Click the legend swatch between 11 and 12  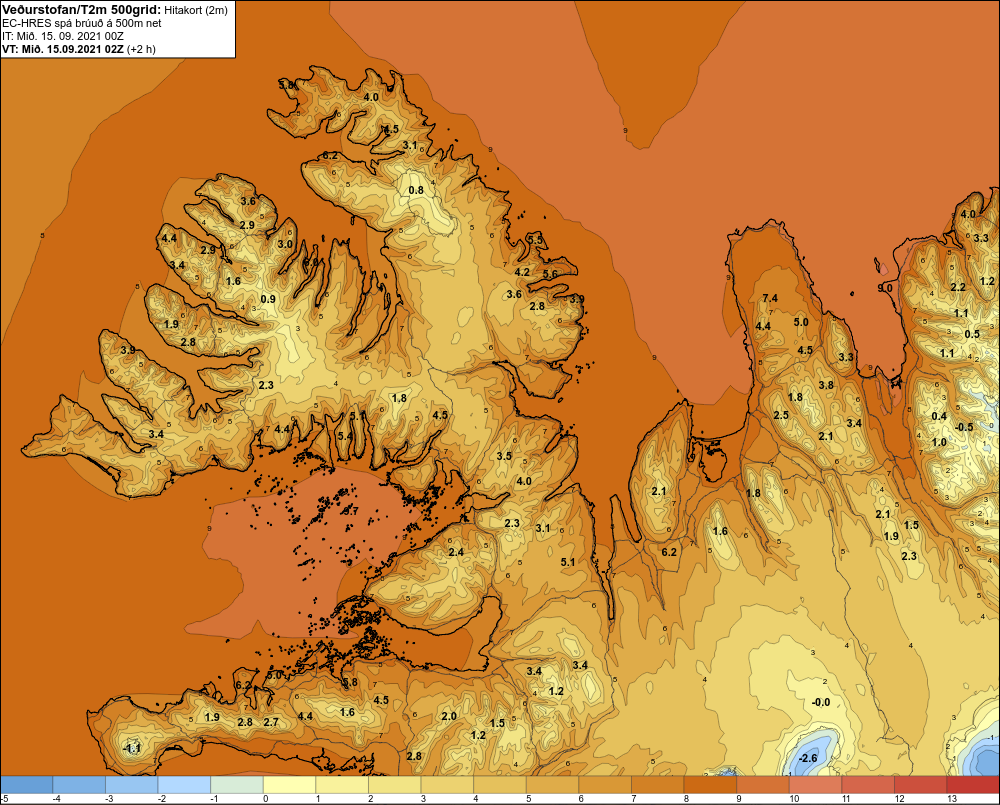(x=868, y=785)
